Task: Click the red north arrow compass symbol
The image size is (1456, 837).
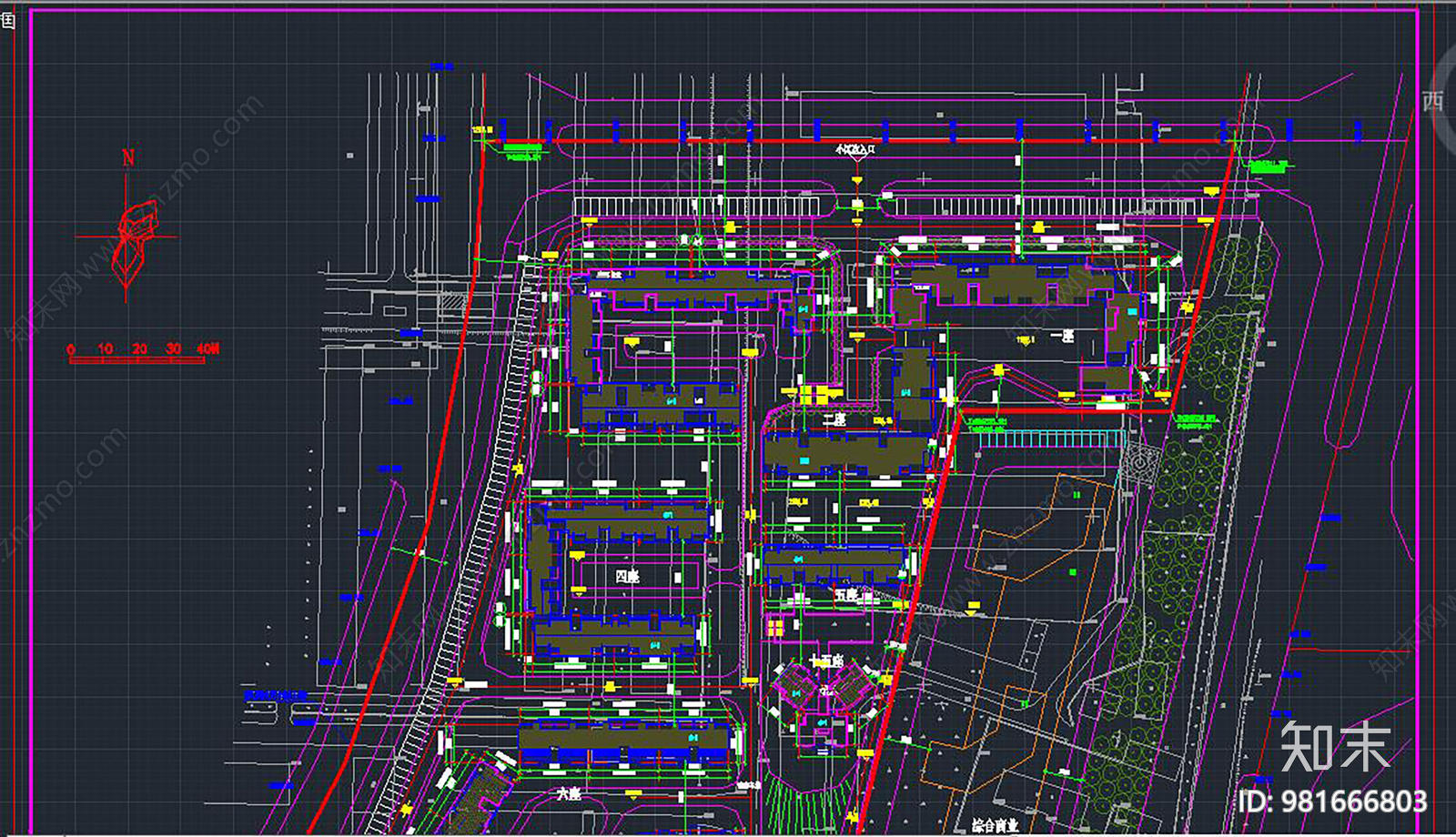Action: click(127, 227)
